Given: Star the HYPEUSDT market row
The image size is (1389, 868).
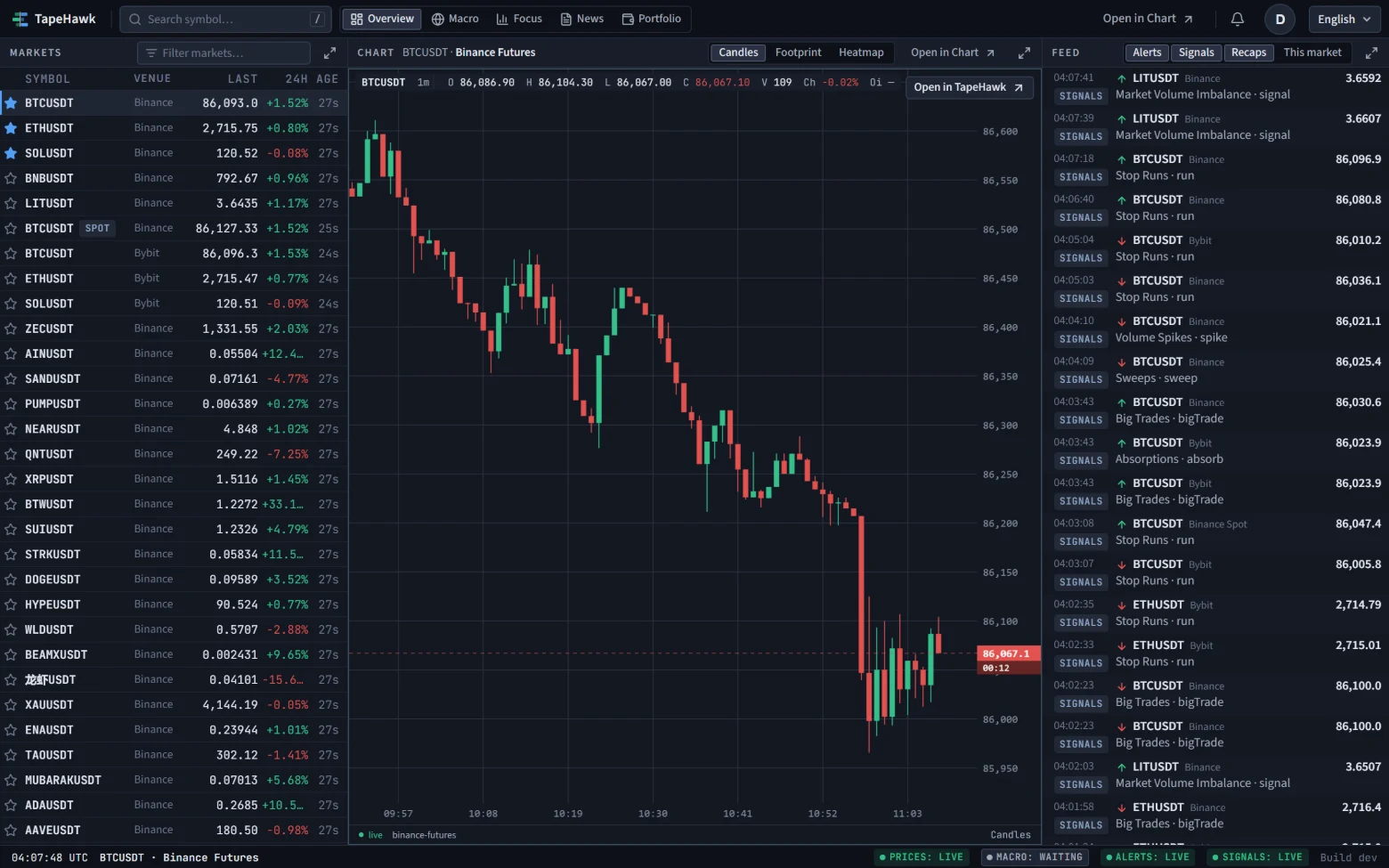Looking at the screenshot, I should [x=11, y=604].
